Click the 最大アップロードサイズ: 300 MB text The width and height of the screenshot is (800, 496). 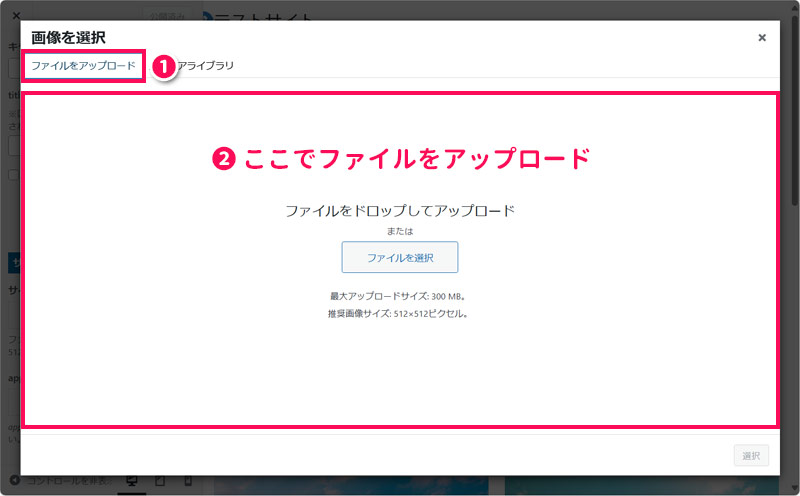pos(398,296)
